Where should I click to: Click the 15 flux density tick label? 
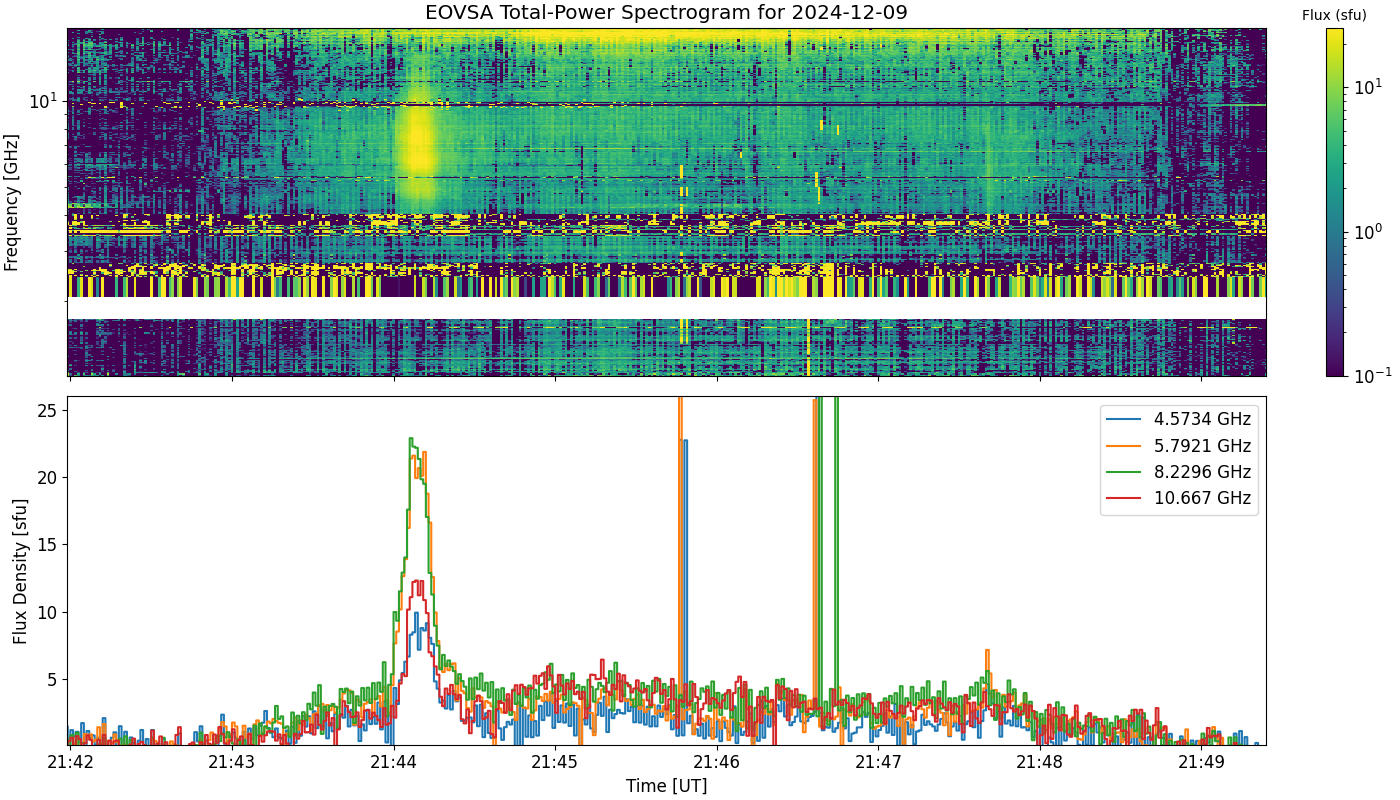point(50,545)
